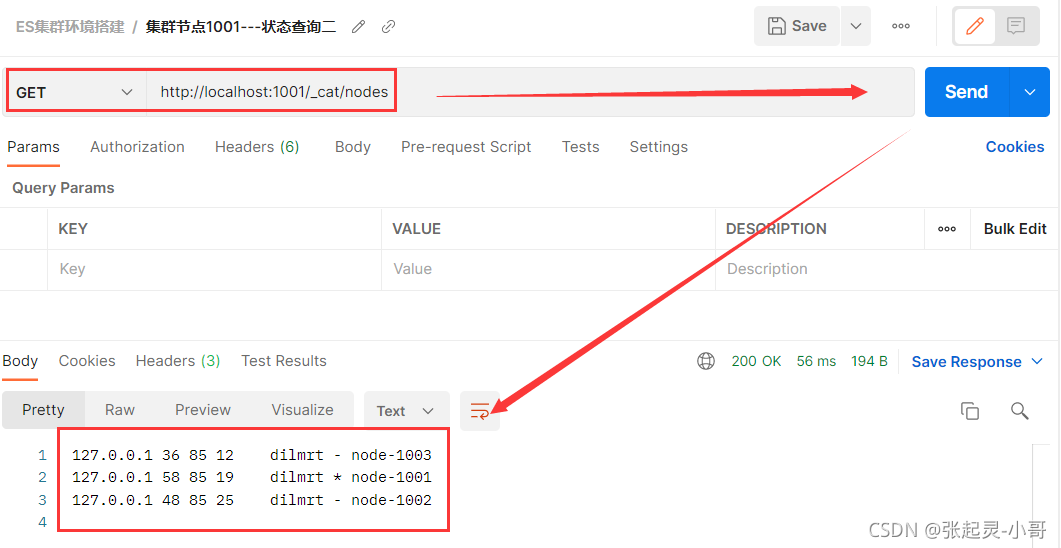This screenshot has height=548, width=1061.
Task: Switch to the Raw view mode
Action: pyautogui.click(x=120, y=410)
